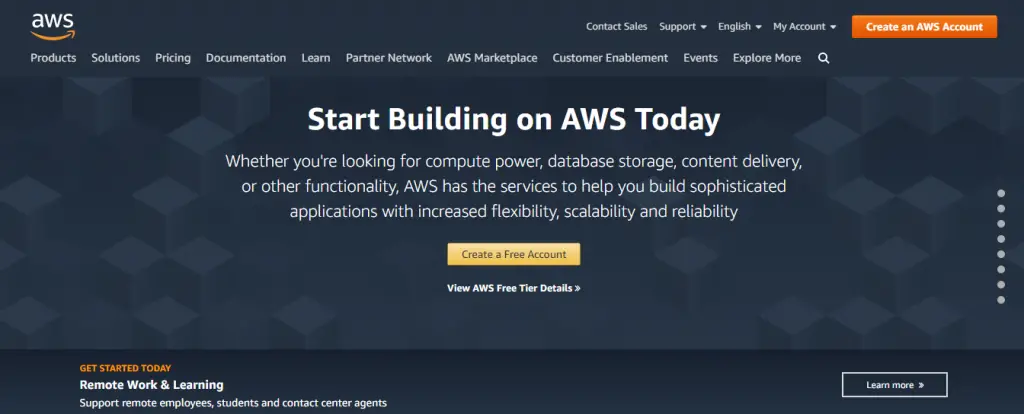Select the fifth carousel dot indicator

[x=1001, y=254]
